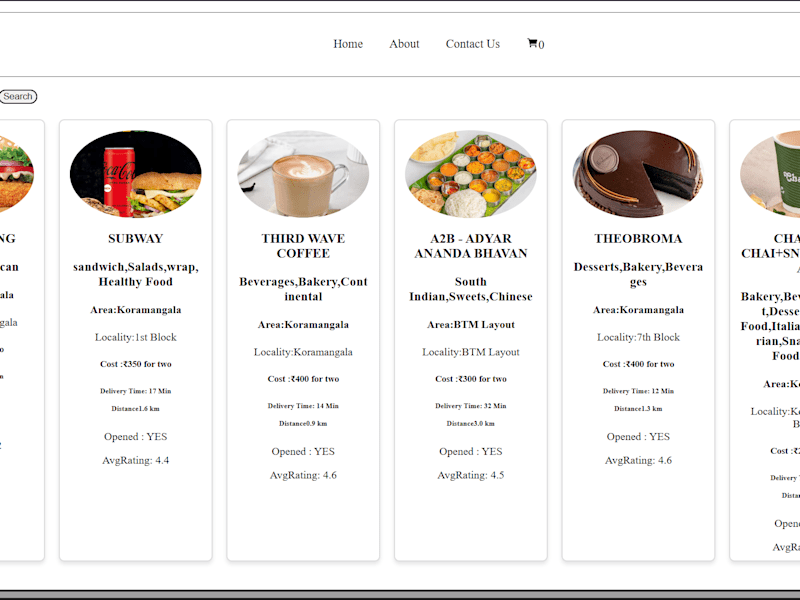This screenshot has height=600, width=800.
Task: Click Area:BTM Layout text
Action: pyautogui.click(x=471, y=324)
